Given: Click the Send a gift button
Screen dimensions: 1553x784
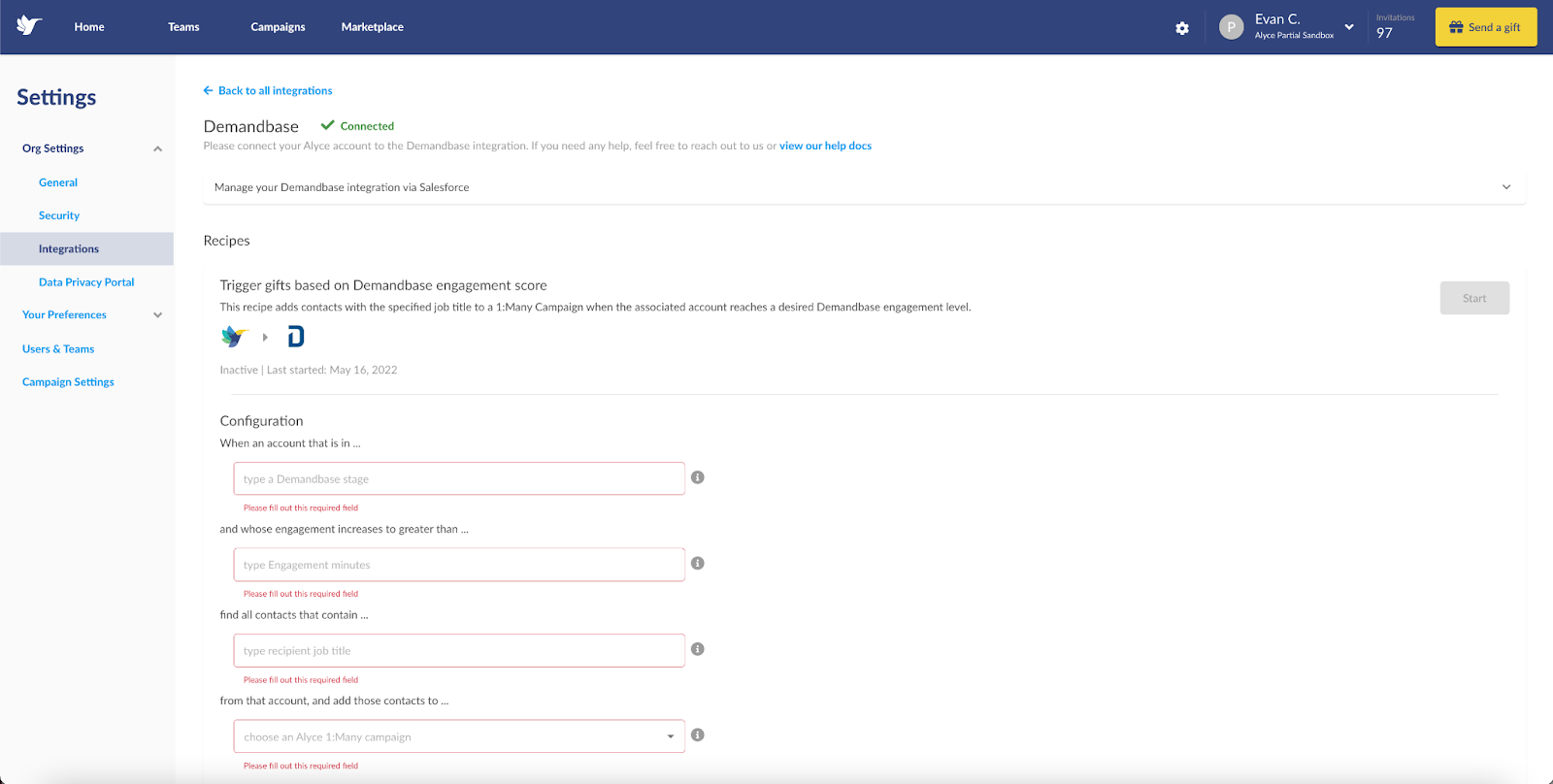Looking at the screenshot, I should [1486, 27].
